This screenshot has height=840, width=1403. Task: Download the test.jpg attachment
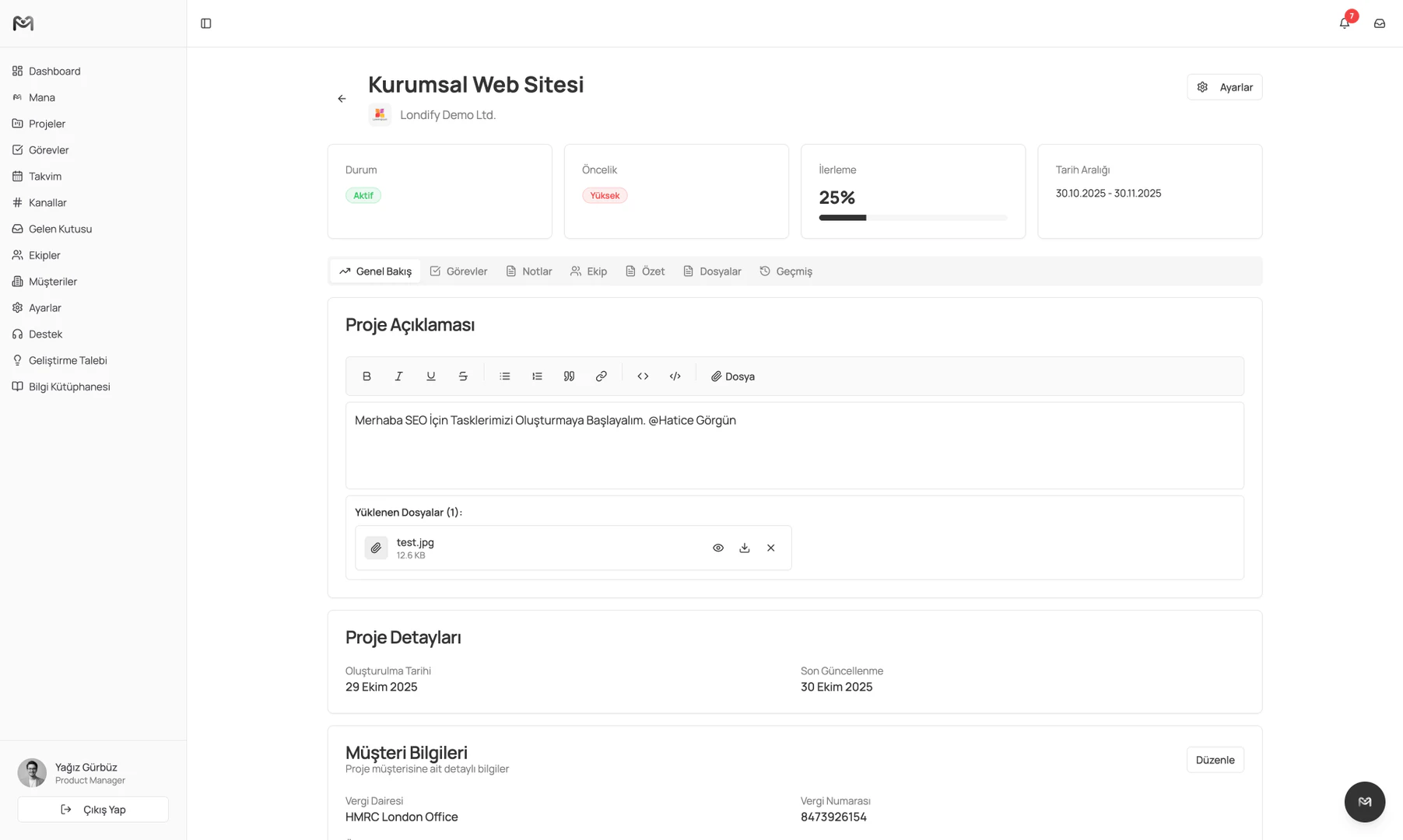744,548
